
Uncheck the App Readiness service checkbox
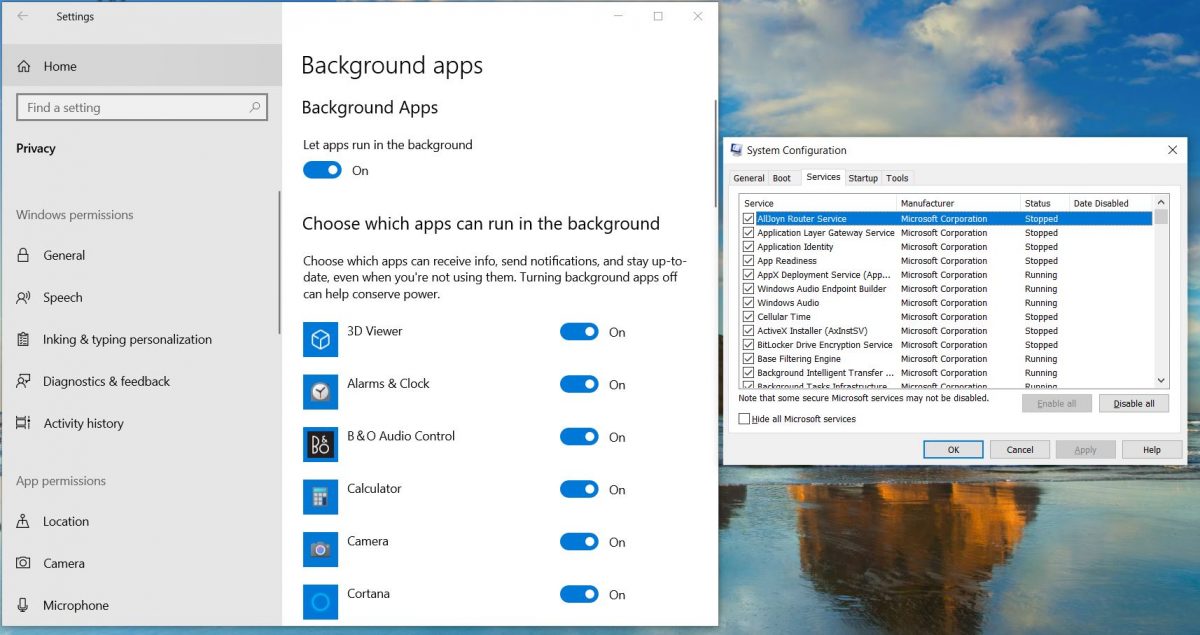748,261
